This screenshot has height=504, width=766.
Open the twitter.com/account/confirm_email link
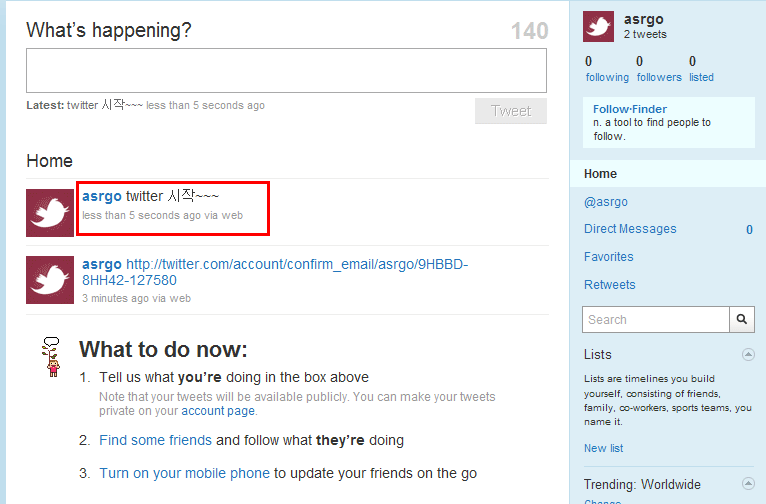pyautogui.click(x=275, y=272)
